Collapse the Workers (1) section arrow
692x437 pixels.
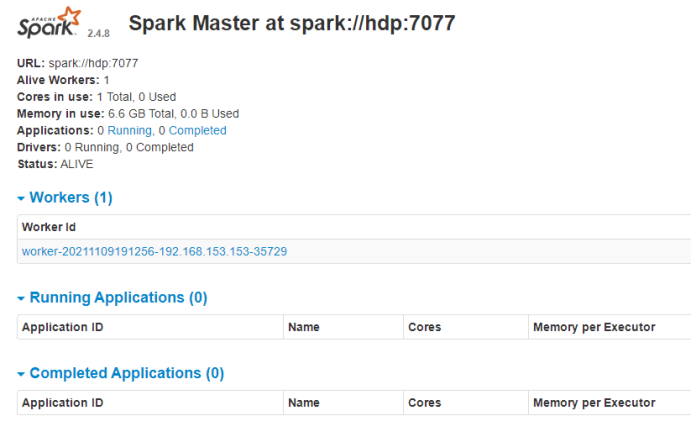[x=21, y=199]
